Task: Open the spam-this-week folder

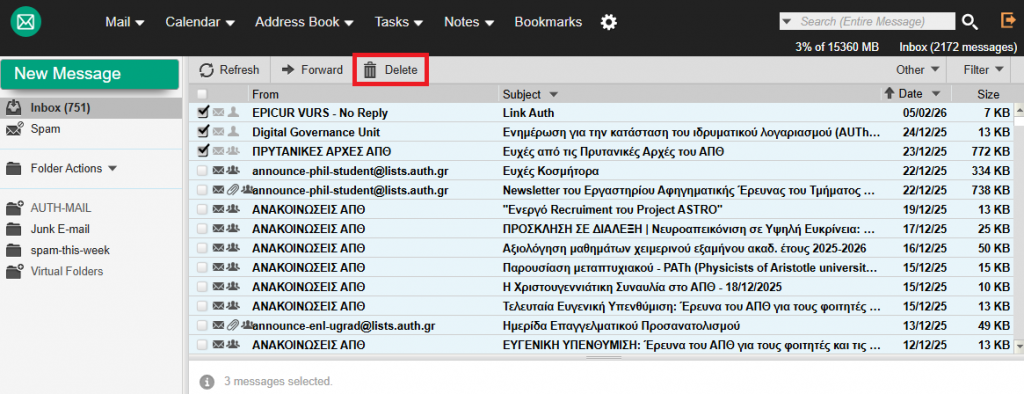Action: tap(70, 251)
